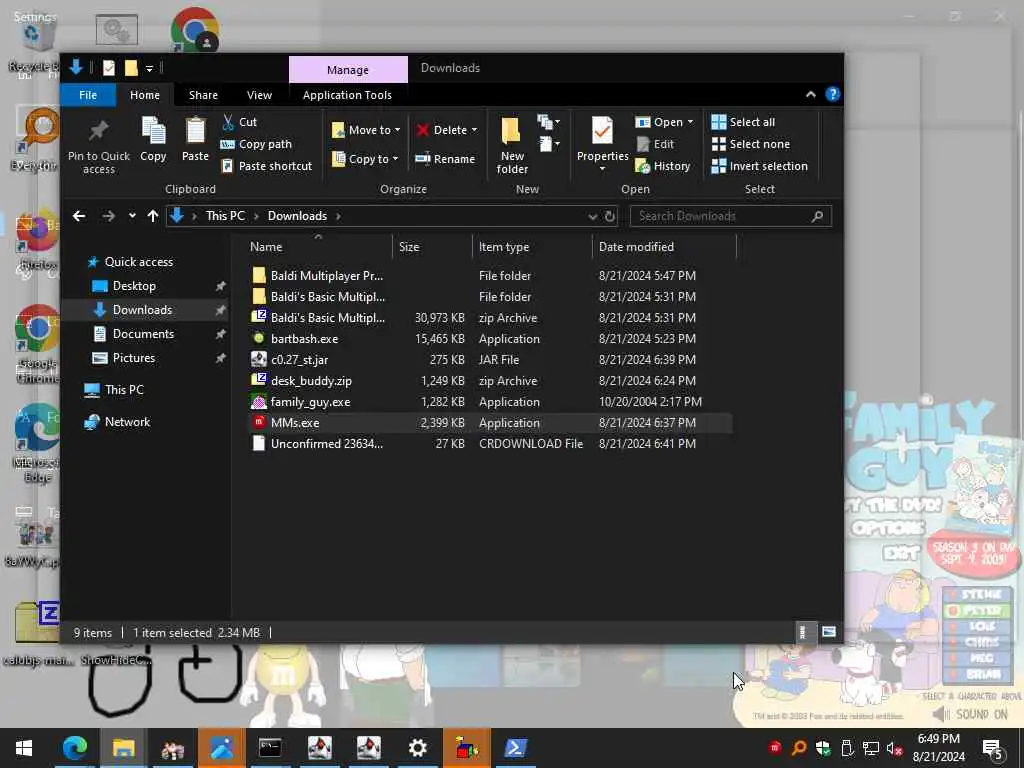Refresh the Downloads folder view
The width and height of the screenshot is (1024, 768).
[610, 216]
